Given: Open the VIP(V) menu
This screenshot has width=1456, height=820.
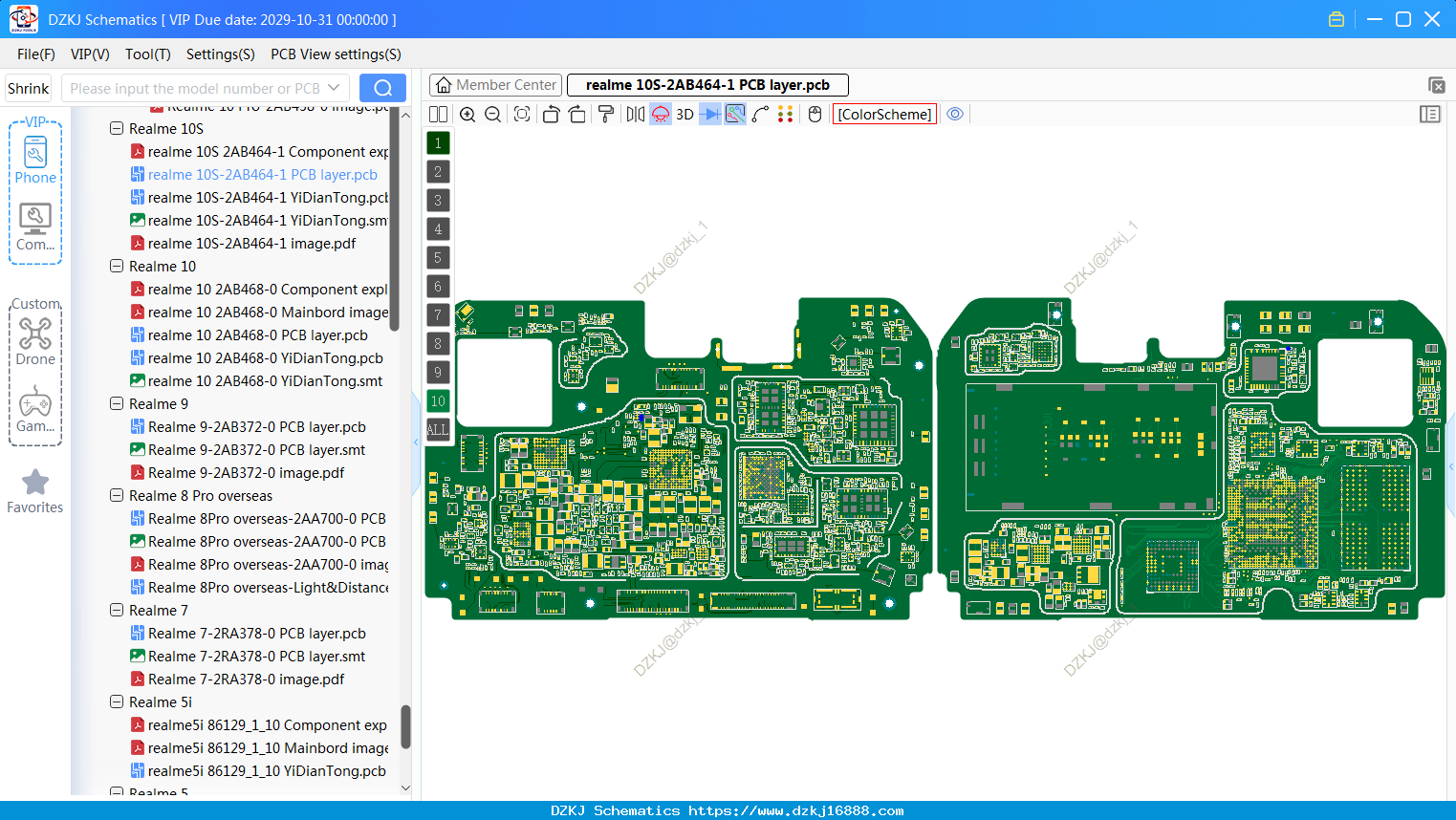Looking at the screenshot, I should (x=90, y=54).
